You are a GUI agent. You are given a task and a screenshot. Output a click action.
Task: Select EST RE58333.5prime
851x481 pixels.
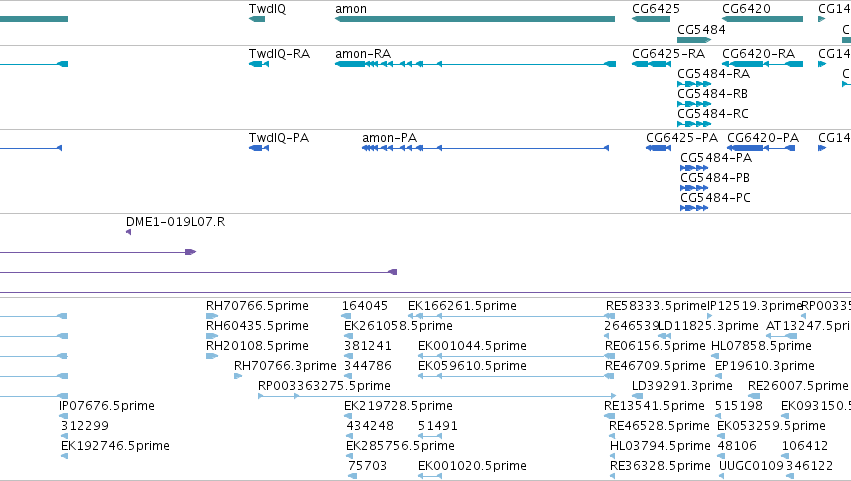click(656, 306)
